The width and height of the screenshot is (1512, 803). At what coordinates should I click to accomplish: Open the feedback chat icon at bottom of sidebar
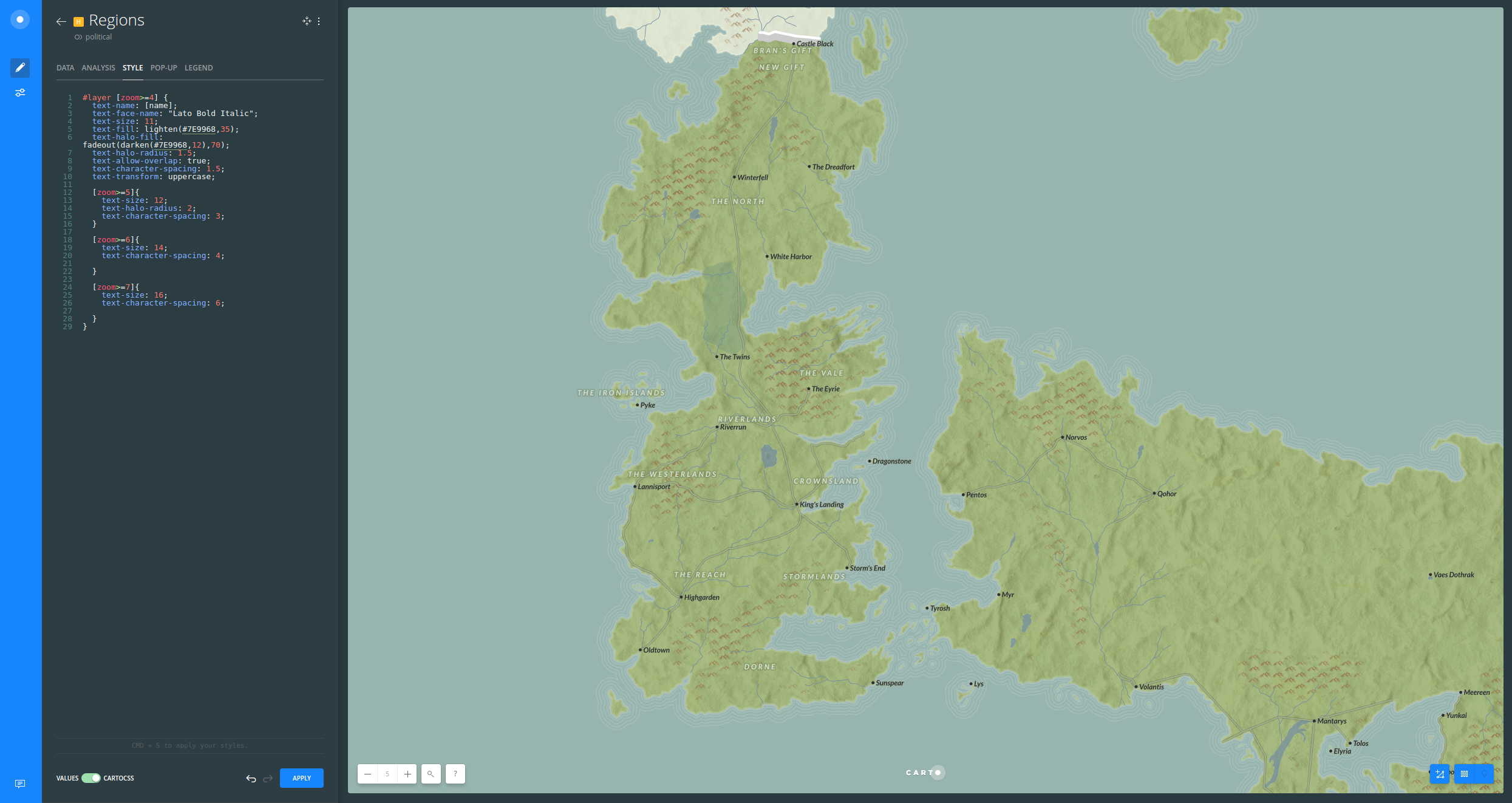20,784
